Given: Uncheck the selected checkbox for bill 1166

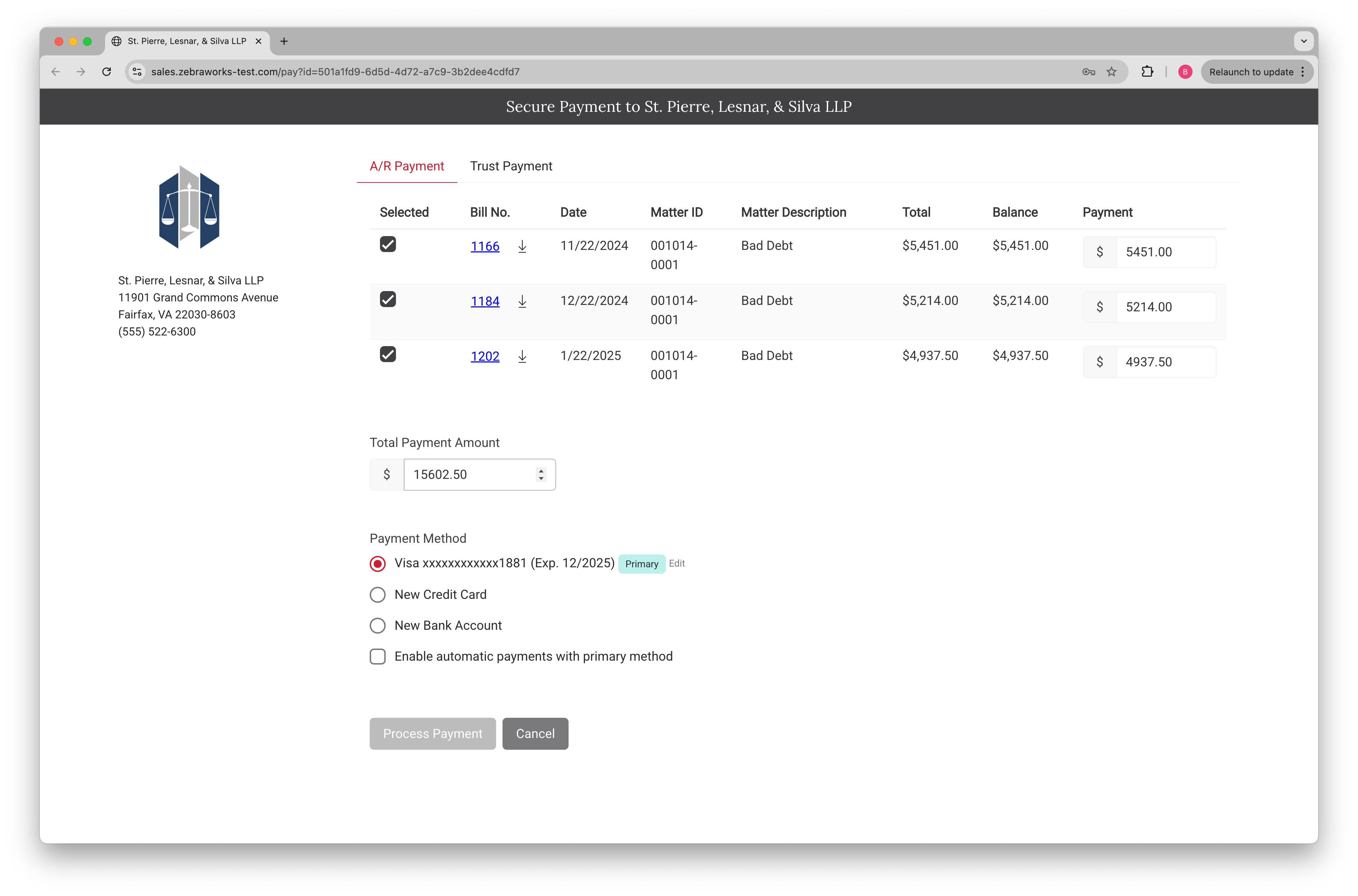Looking at the screenshot, I should pos(389,244).
